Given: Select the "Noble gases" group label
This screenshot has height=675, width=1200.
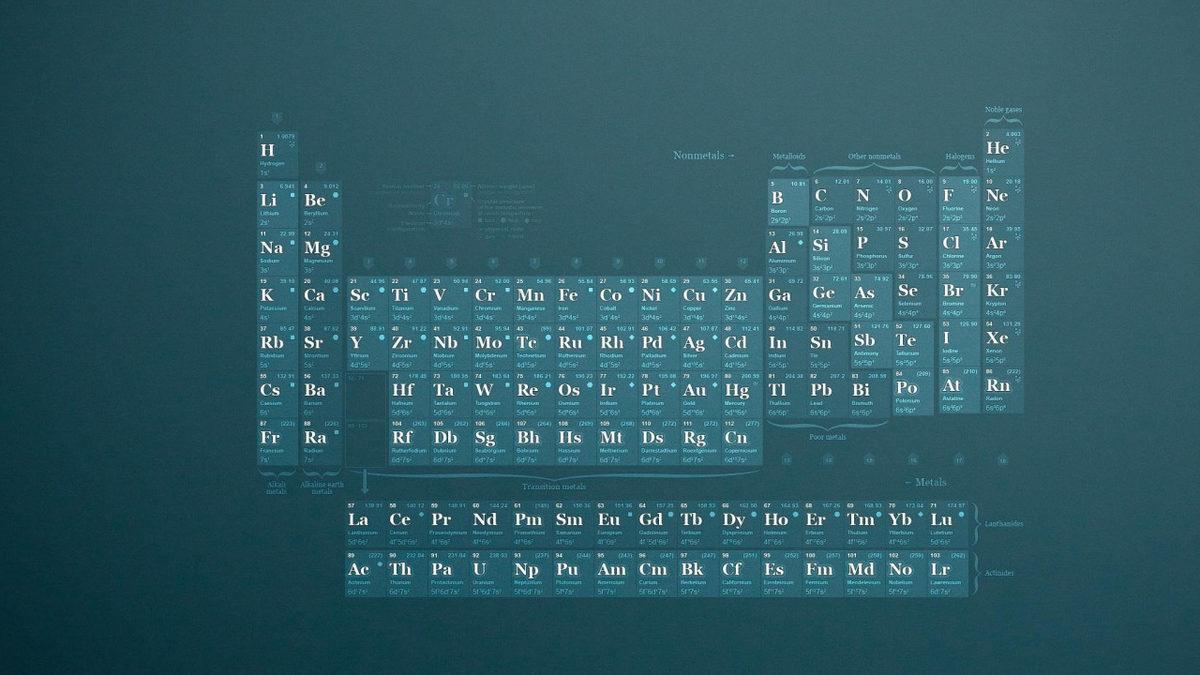Looking at the screenshot, I should [1003, 109].
